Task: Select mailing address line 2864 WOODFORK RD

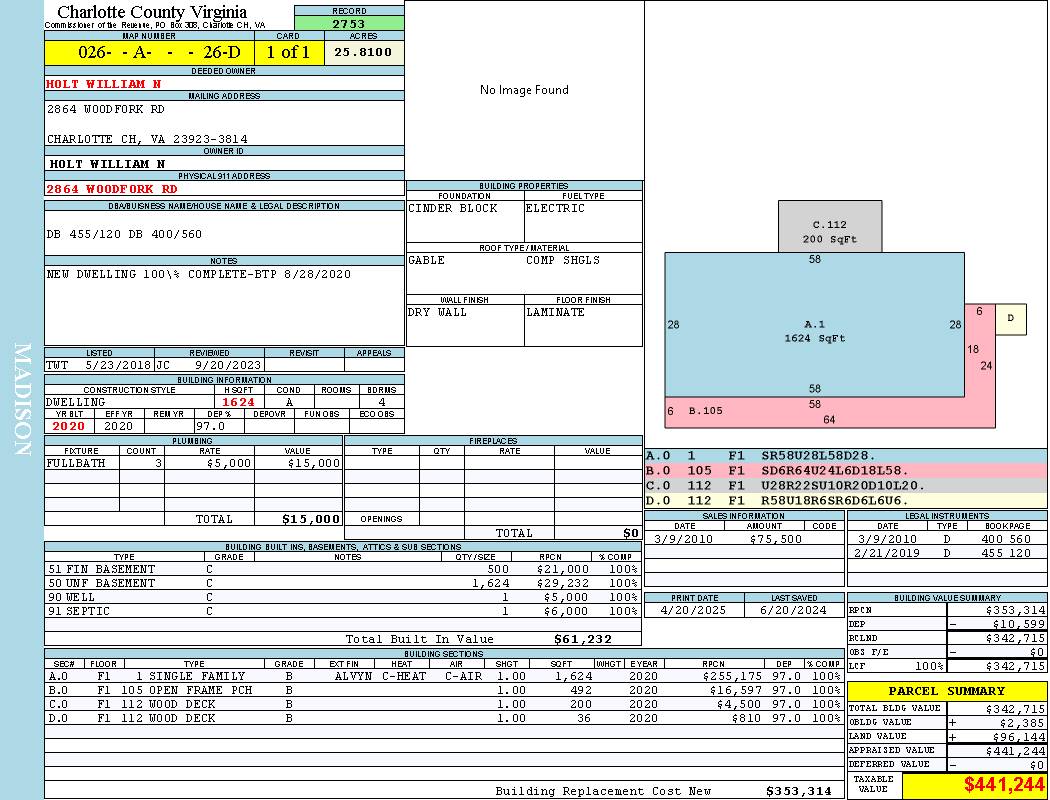Action: tap(106, 109)
